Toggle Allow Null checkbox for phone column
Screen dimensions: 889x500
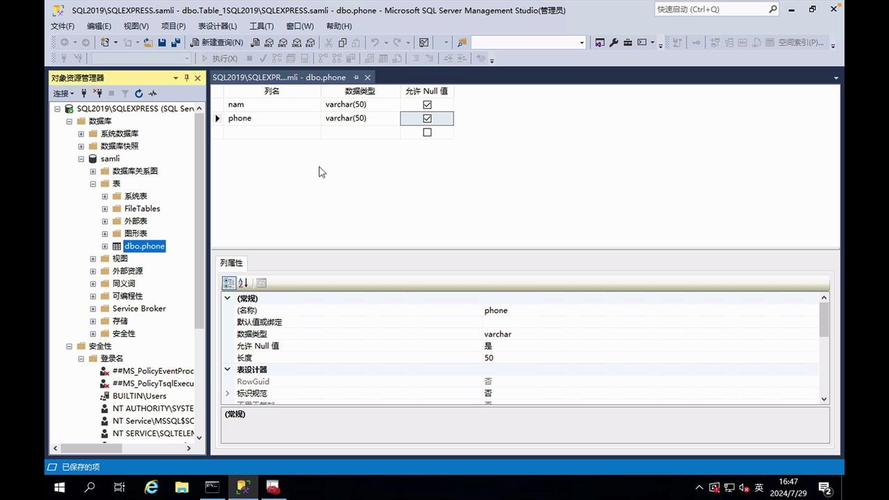click(x=427, y=118)
